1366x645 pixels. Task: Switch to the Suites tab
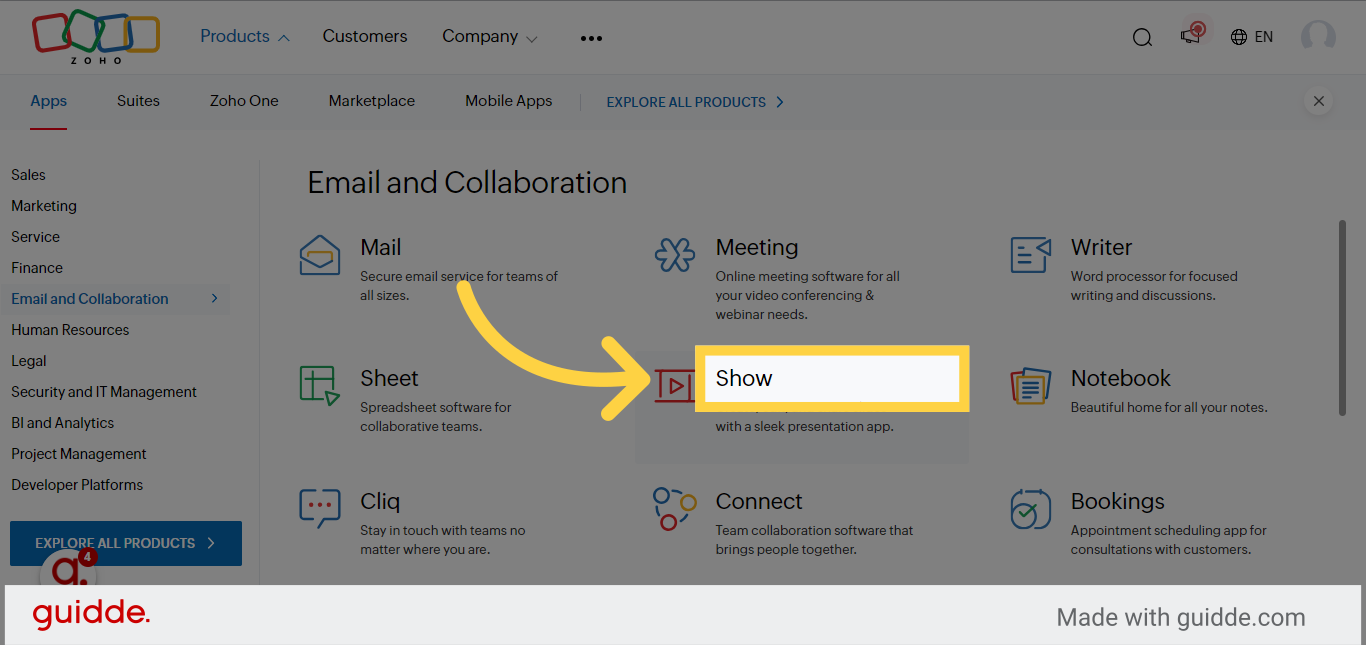point(138,101)
